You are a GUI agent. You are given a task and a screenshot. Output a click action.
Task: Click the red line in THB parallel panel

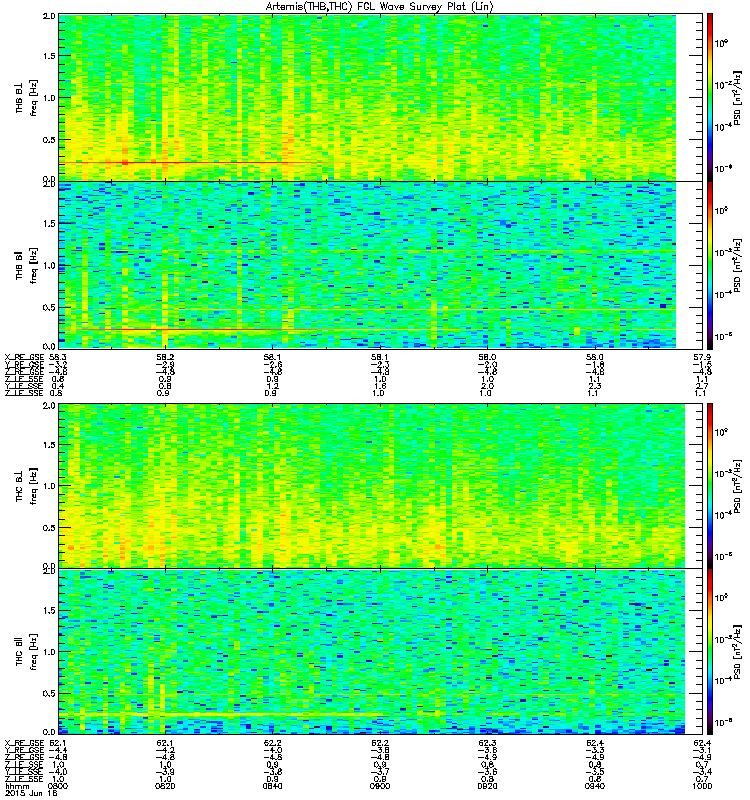coord(191,330)
